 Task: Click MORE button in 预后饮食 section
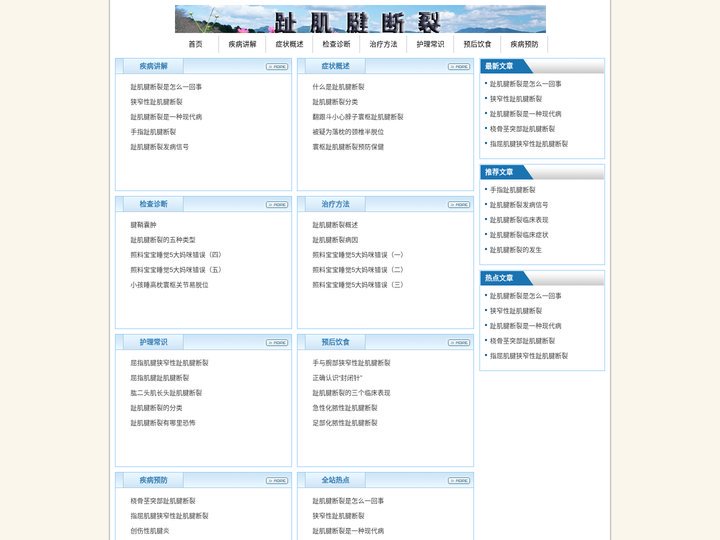[x=459, y=343]
